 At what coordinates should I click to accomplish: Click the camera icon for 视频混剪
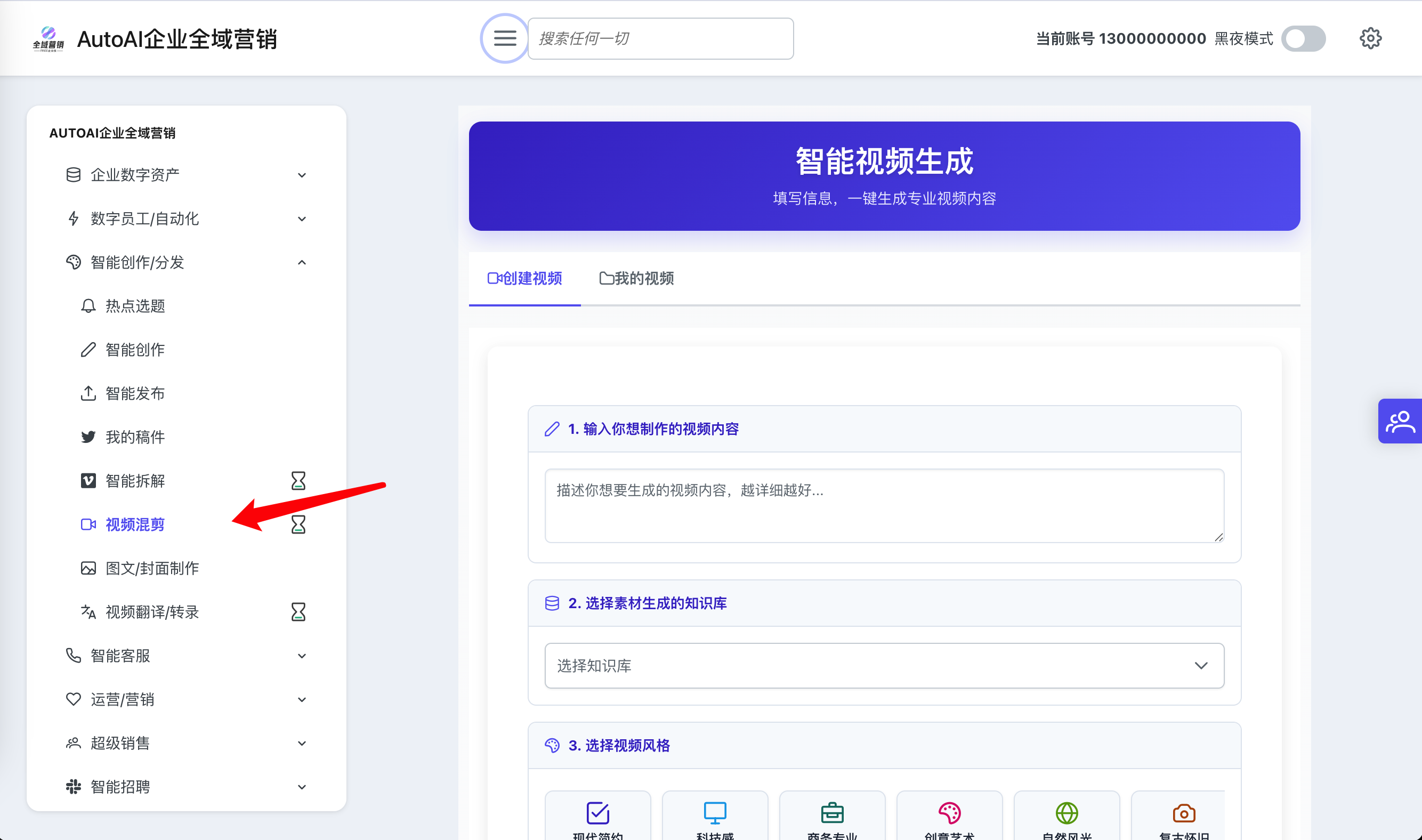pyautogui.click(x=88, y=524)
